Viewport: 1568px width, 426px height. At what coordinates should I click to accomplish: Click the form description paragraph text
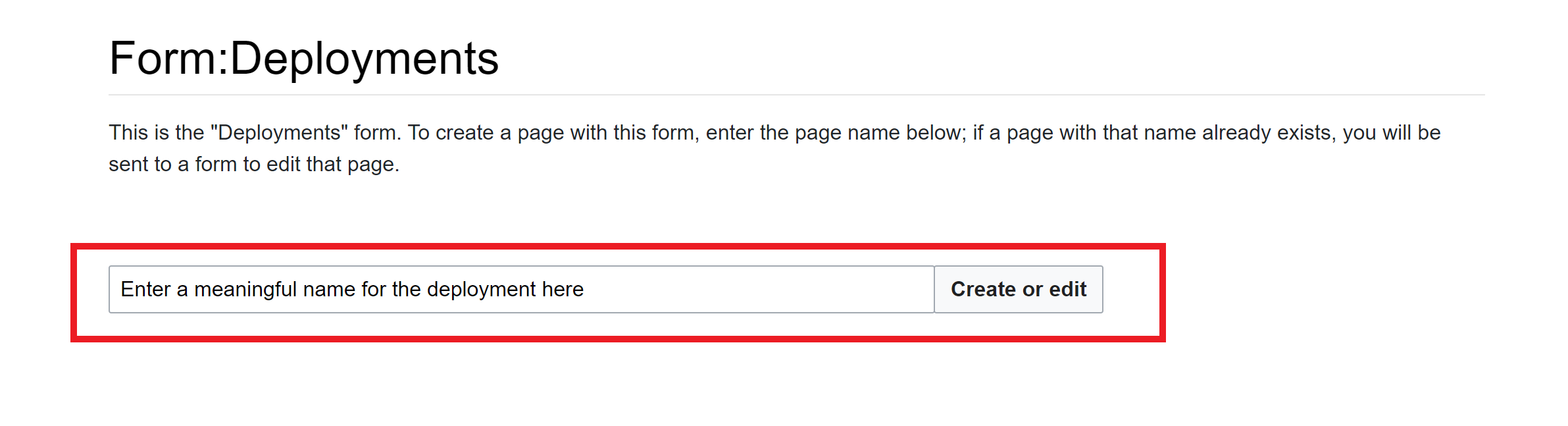[x=774, y=148]
